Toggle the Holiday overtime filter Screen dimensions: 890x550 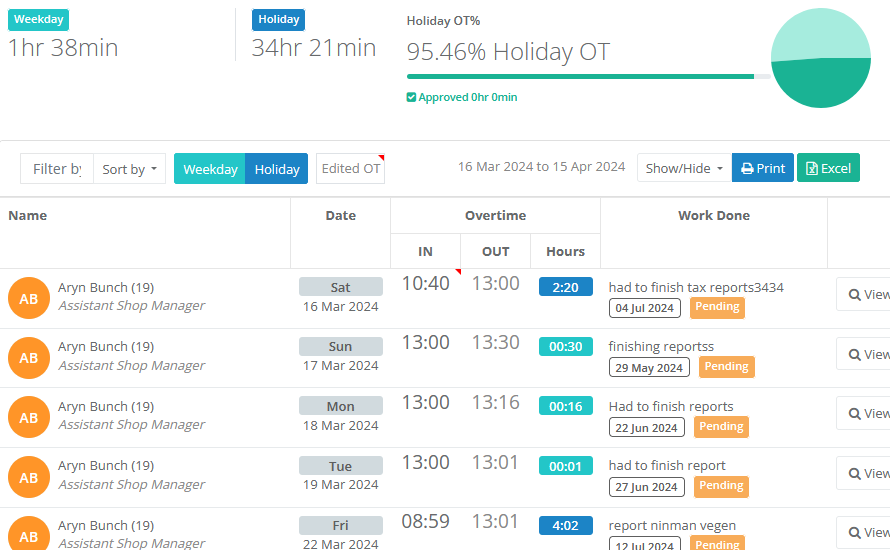tap(277, 169)
